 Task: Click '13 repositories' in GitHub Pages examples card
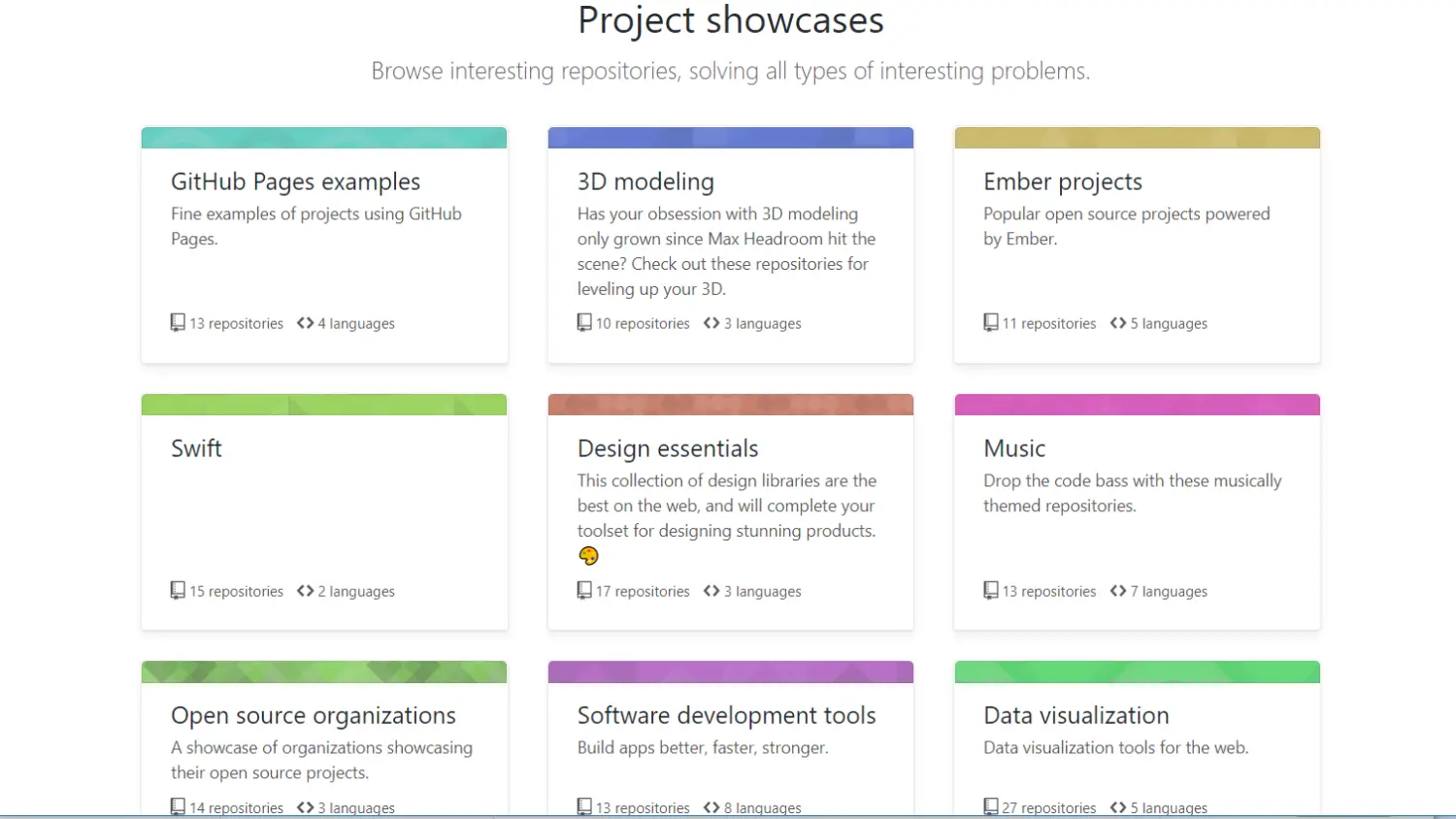click(x=237, y=323)
